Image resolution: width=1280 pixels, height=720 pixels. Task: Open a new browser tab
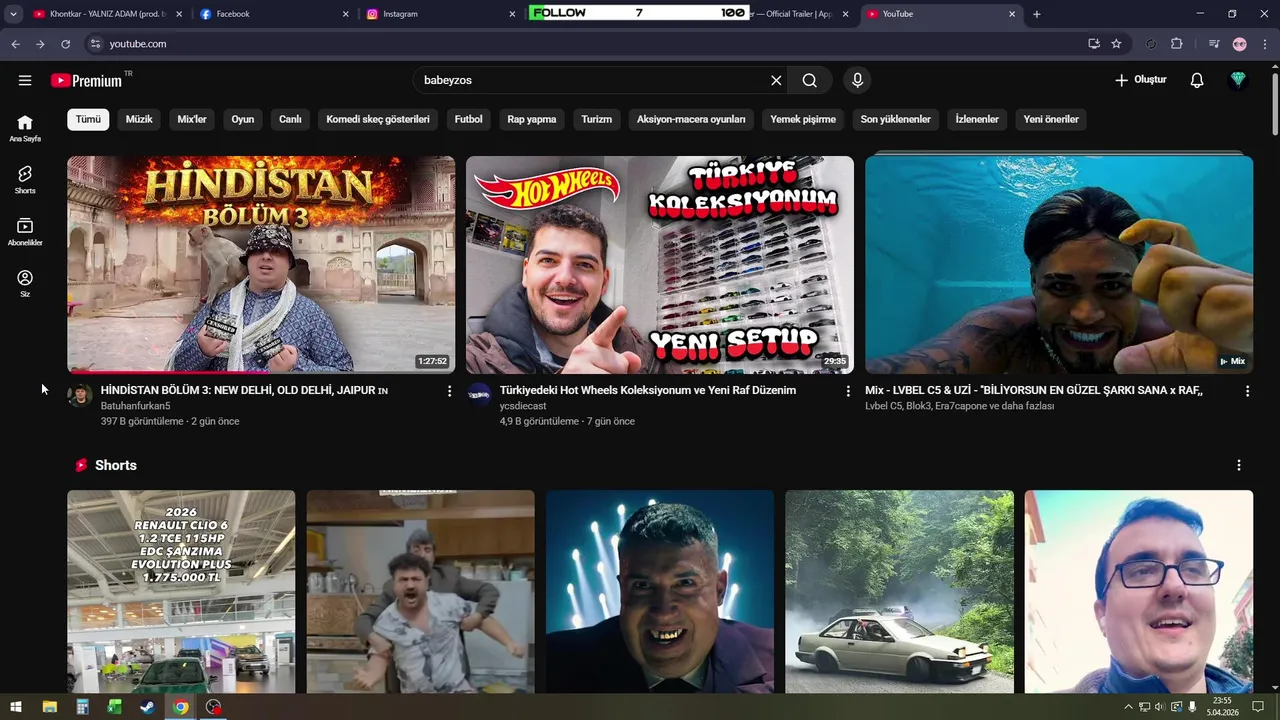1037,14
